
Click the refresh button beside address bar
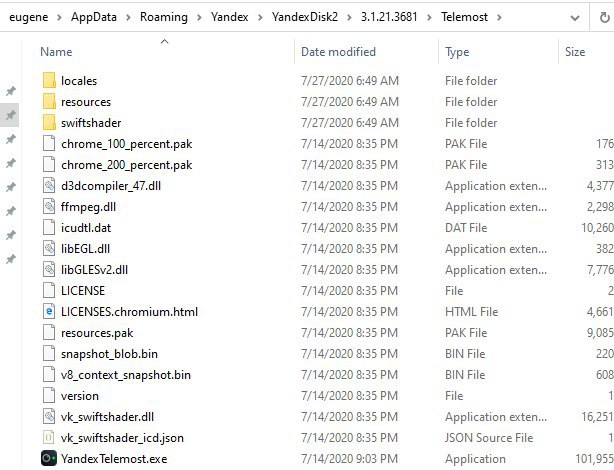click(604, 17)
